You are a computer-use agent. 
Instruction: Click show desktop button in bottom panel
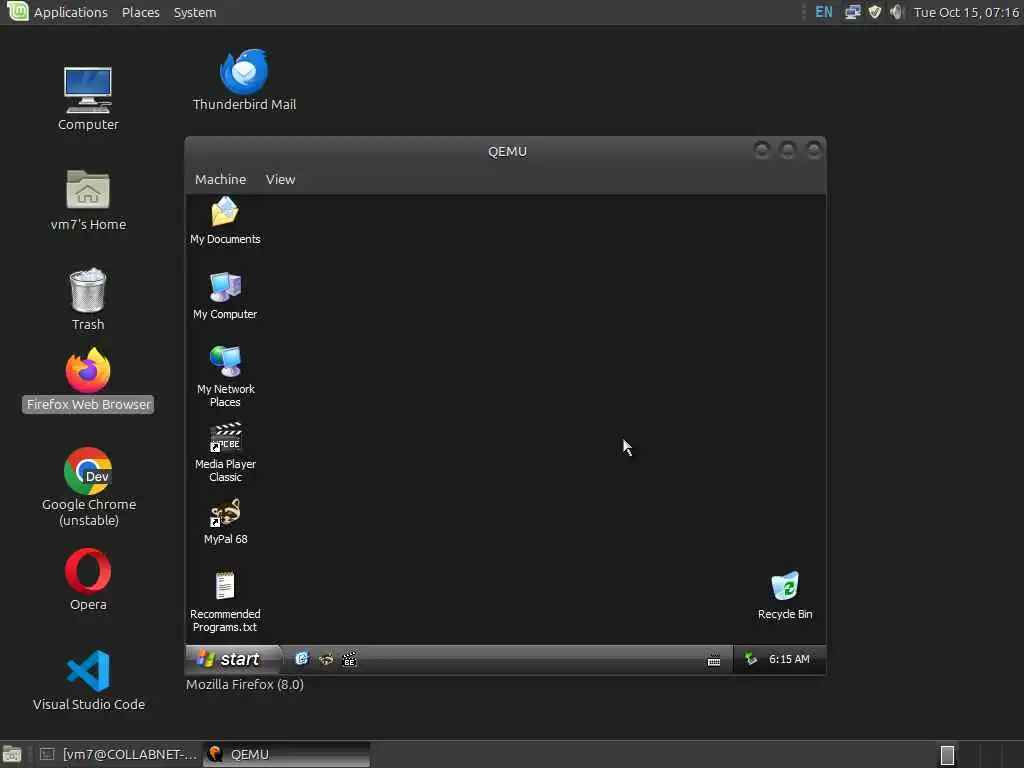(12, 754)
